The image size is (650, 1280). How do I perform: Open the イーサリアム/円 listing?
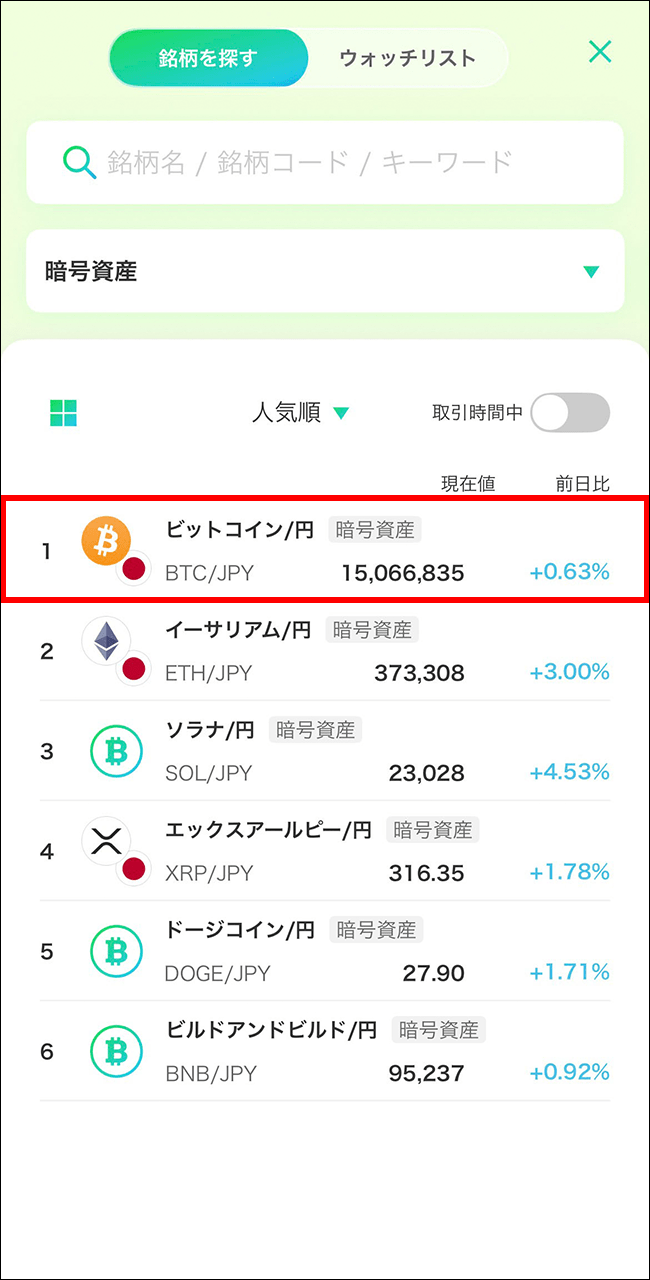[x=237, y=631]
